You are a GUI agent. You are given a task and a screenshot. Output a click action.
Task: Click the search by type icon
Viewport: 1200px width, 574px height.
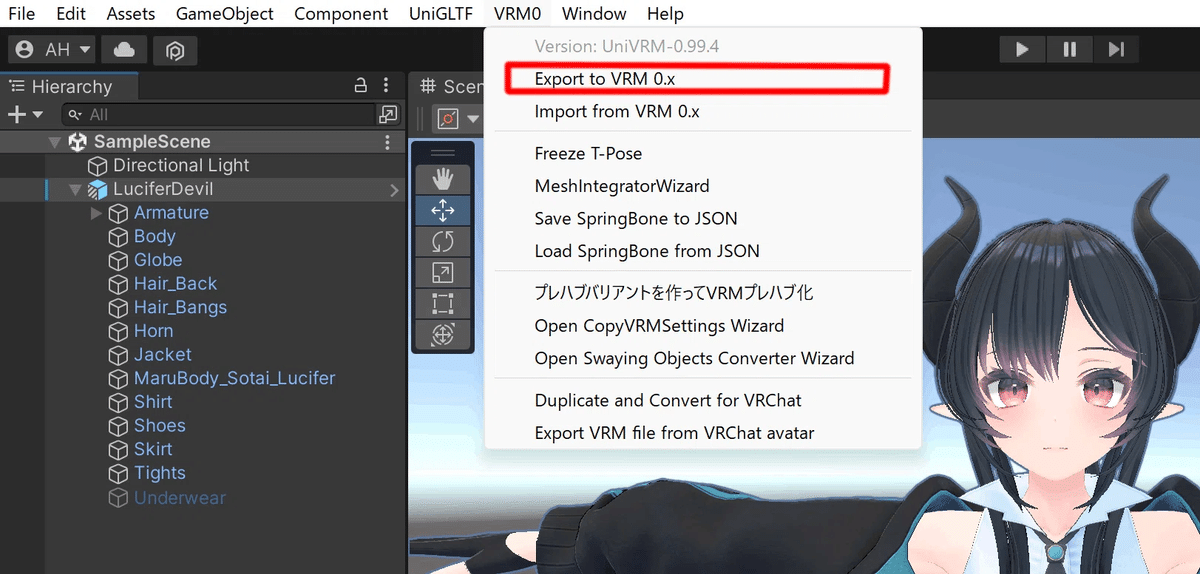[388, 115]
